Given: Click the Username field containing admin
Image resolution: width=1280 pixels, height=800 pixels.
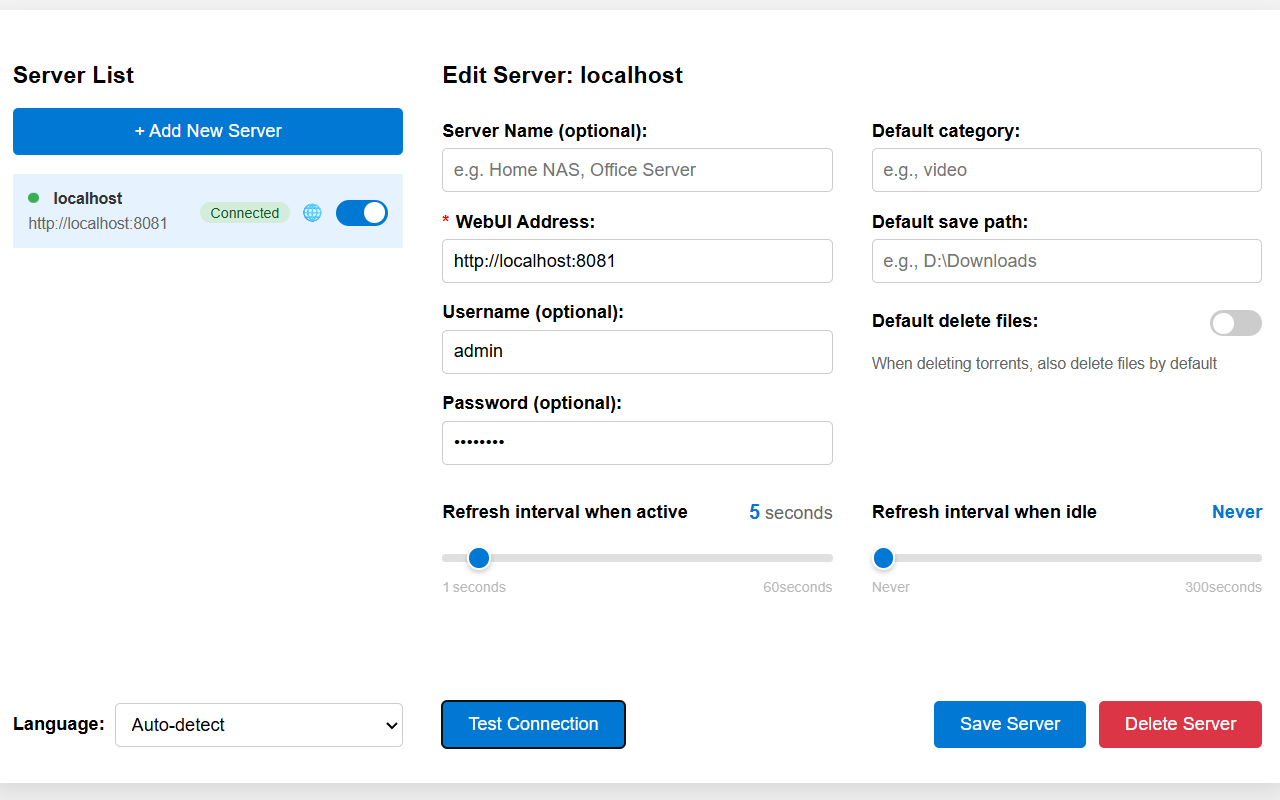Looking at the screenshot, I should pos(637,352).
